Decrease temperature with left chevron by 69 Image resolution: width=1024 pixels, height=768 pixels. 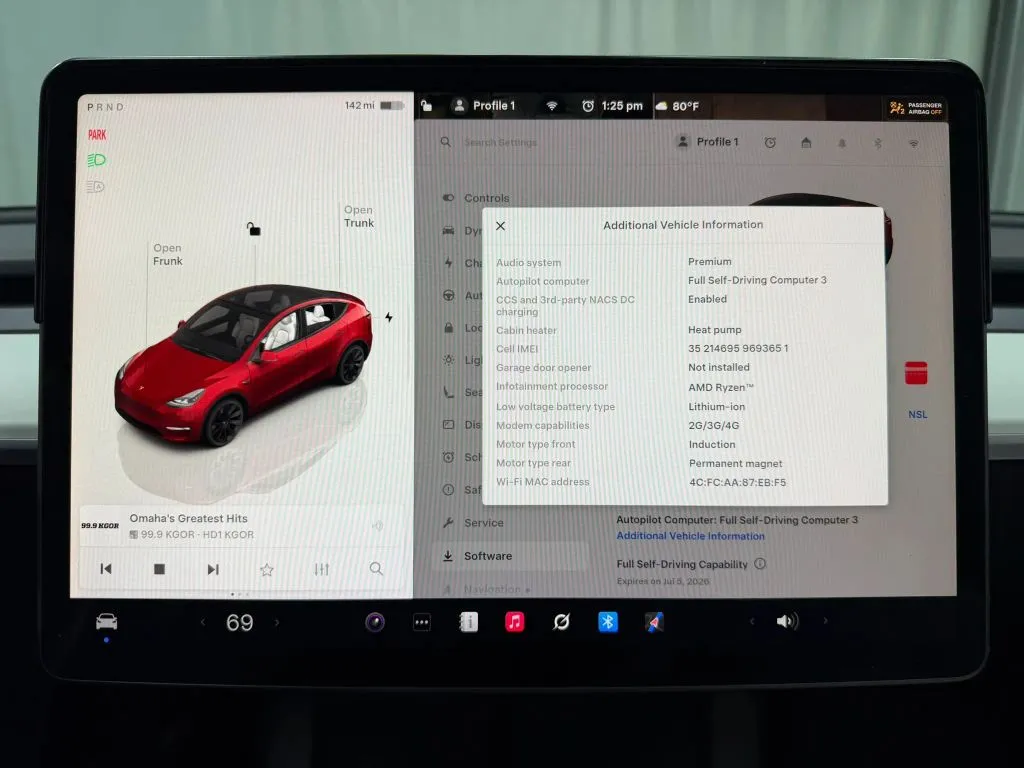[x=202, y=622]
